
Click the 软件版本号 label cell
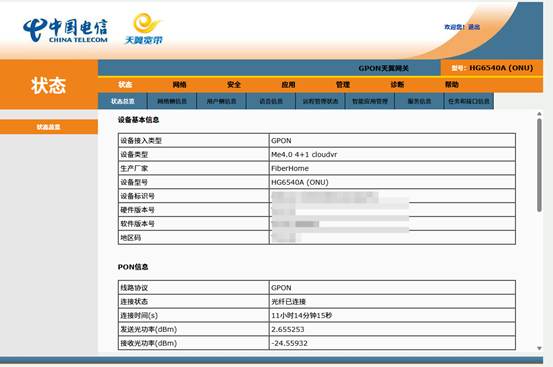click(194, 224)
